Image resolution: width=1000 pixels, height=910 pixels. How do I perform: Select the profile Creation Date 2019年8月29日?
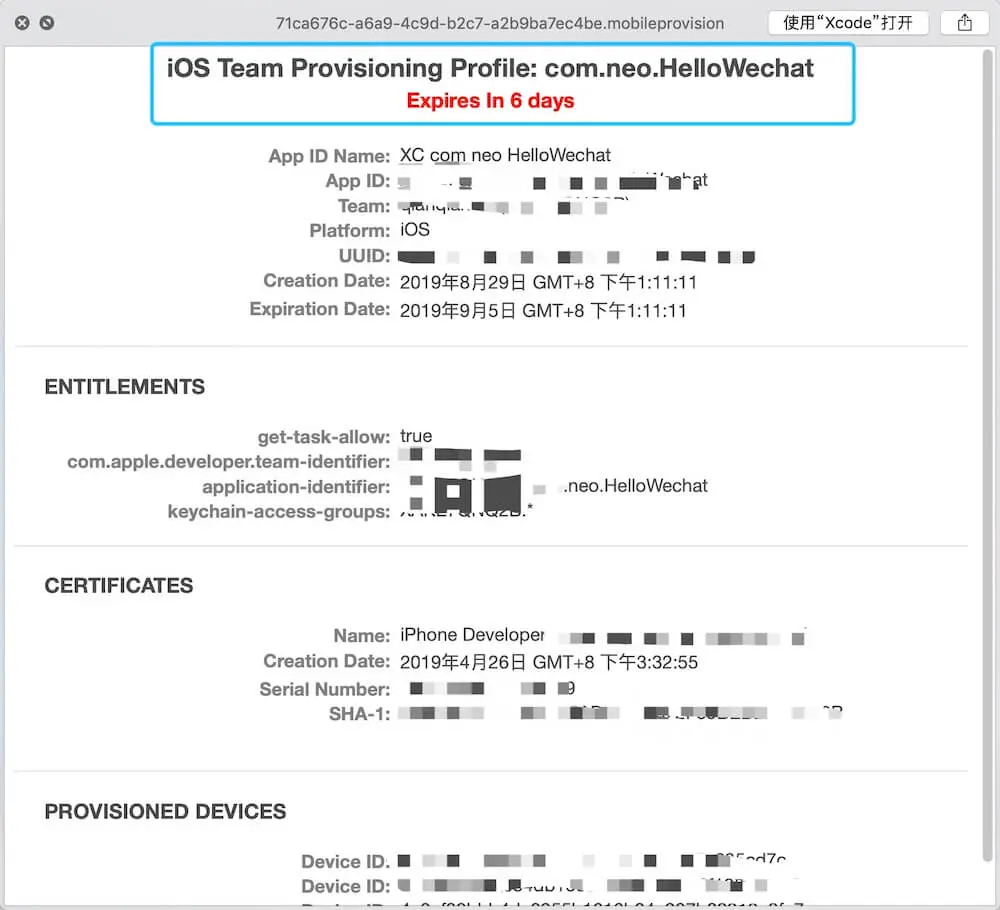point(548,282)
